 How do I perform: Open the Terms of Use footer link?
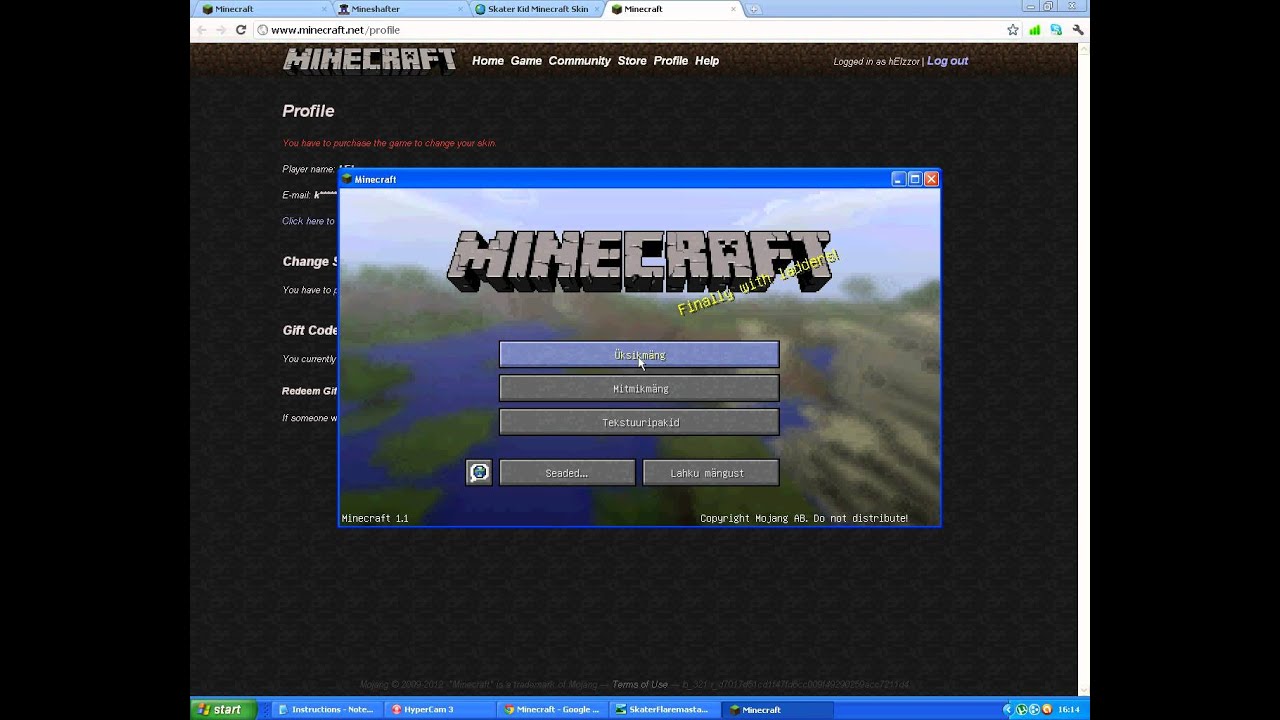click(x=639, y=685)
